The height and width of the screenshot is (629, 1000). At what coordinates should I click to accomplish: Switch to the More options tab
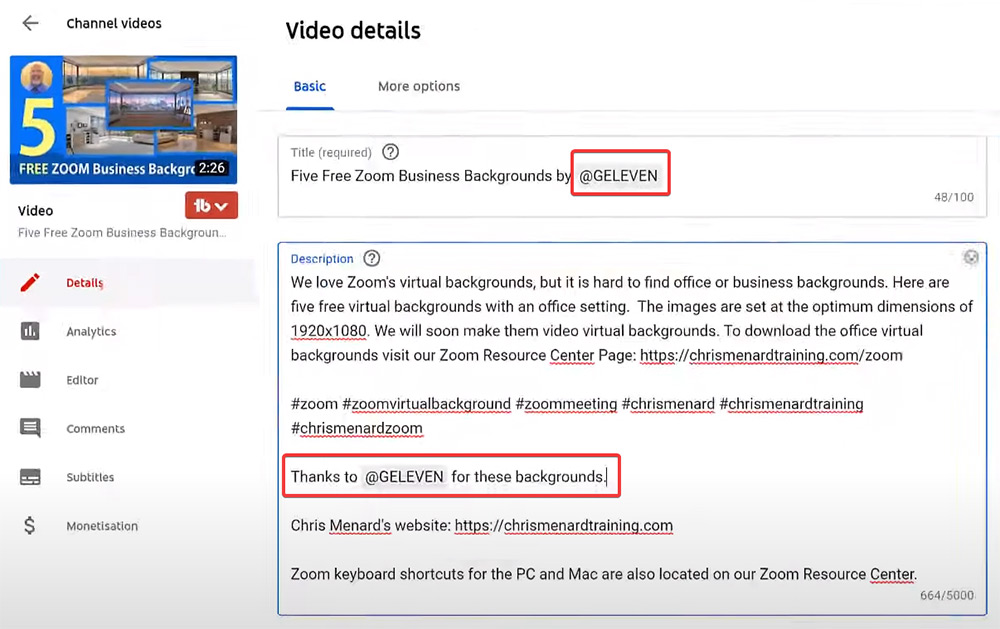(x=419, y=86)
